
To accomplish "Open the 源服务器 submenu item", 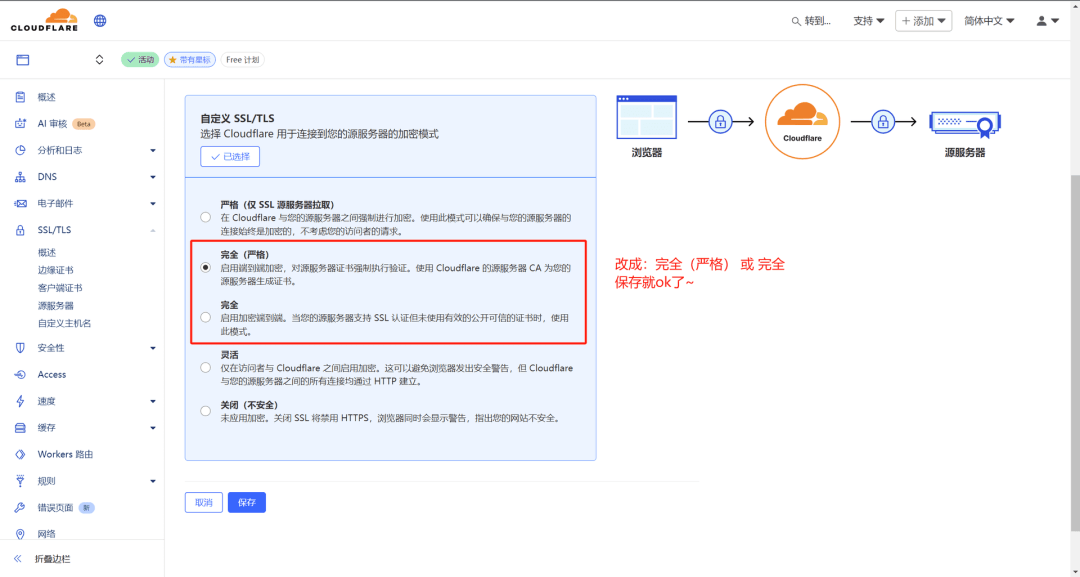I will (x=56, y=306).
